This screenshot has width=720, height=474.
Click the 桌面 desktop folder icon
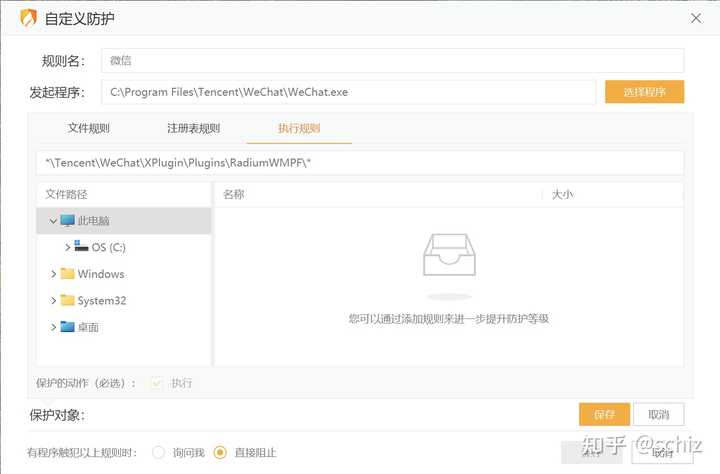[68, 327]
